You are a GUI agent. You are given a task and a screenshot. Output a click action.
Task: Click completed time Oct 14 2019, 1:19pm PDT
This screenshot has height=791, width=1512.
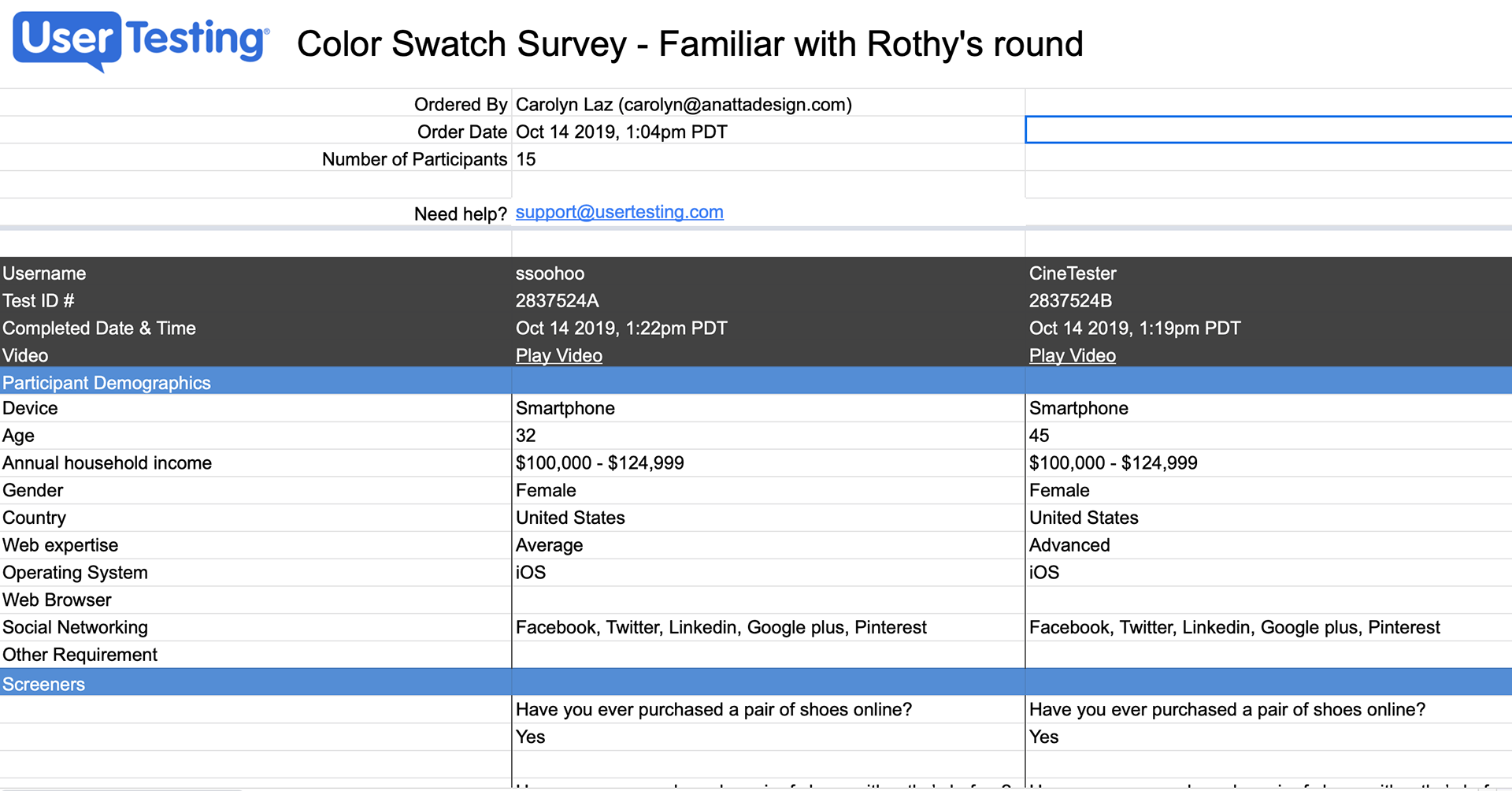point(1135,328)
